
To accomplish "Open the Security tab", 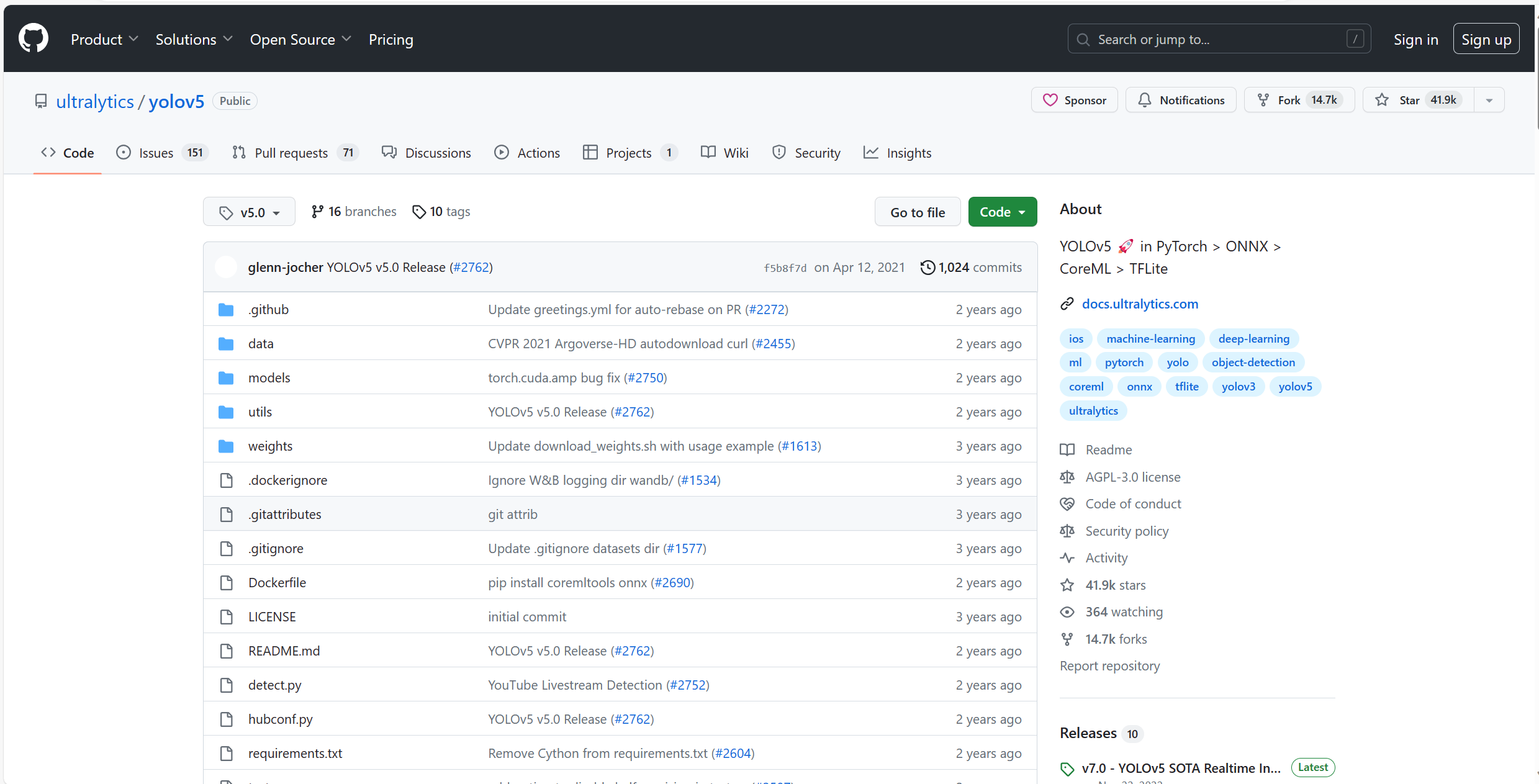I will pyautogui.click(x=806, y=153).
